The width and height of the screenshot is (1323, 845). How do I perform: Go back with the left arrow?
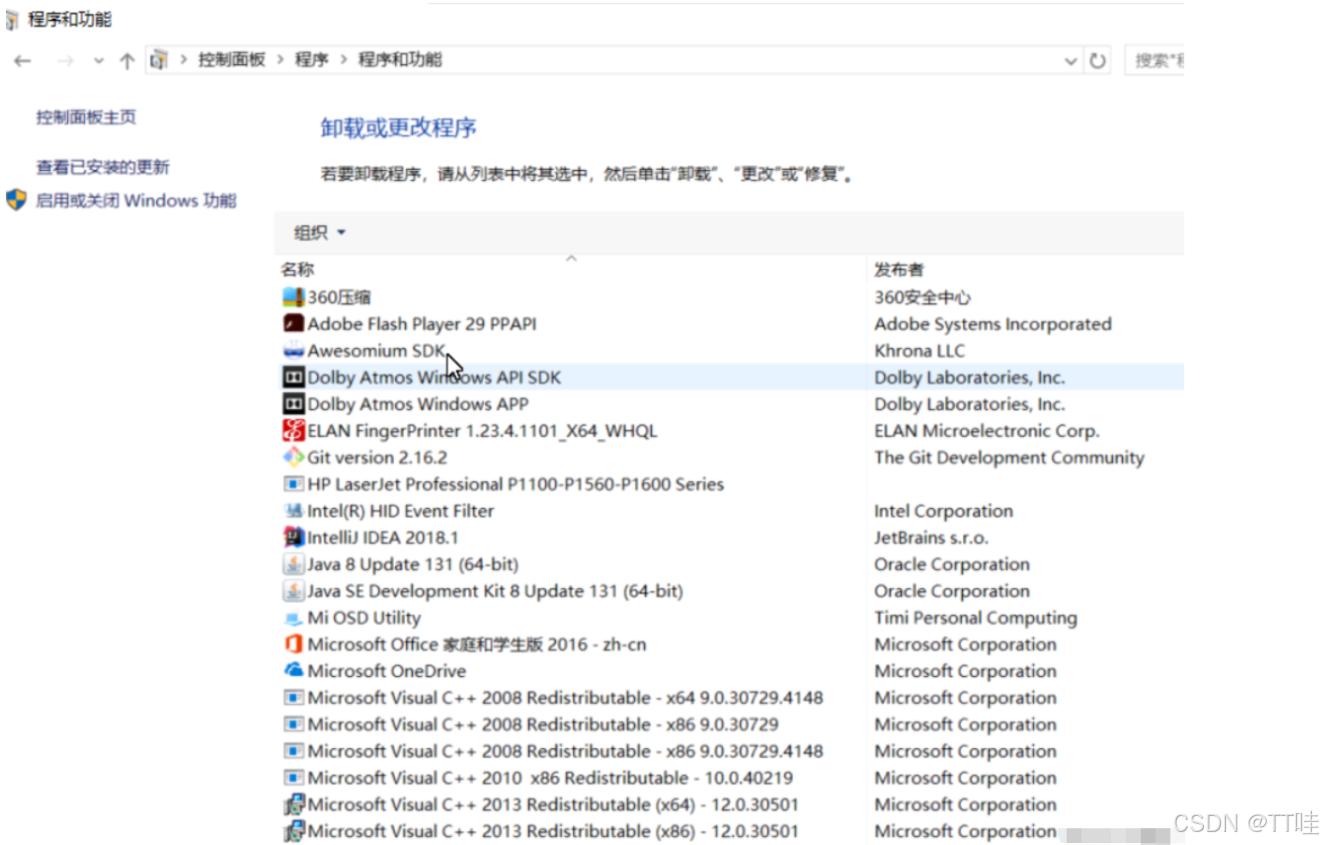22,61
